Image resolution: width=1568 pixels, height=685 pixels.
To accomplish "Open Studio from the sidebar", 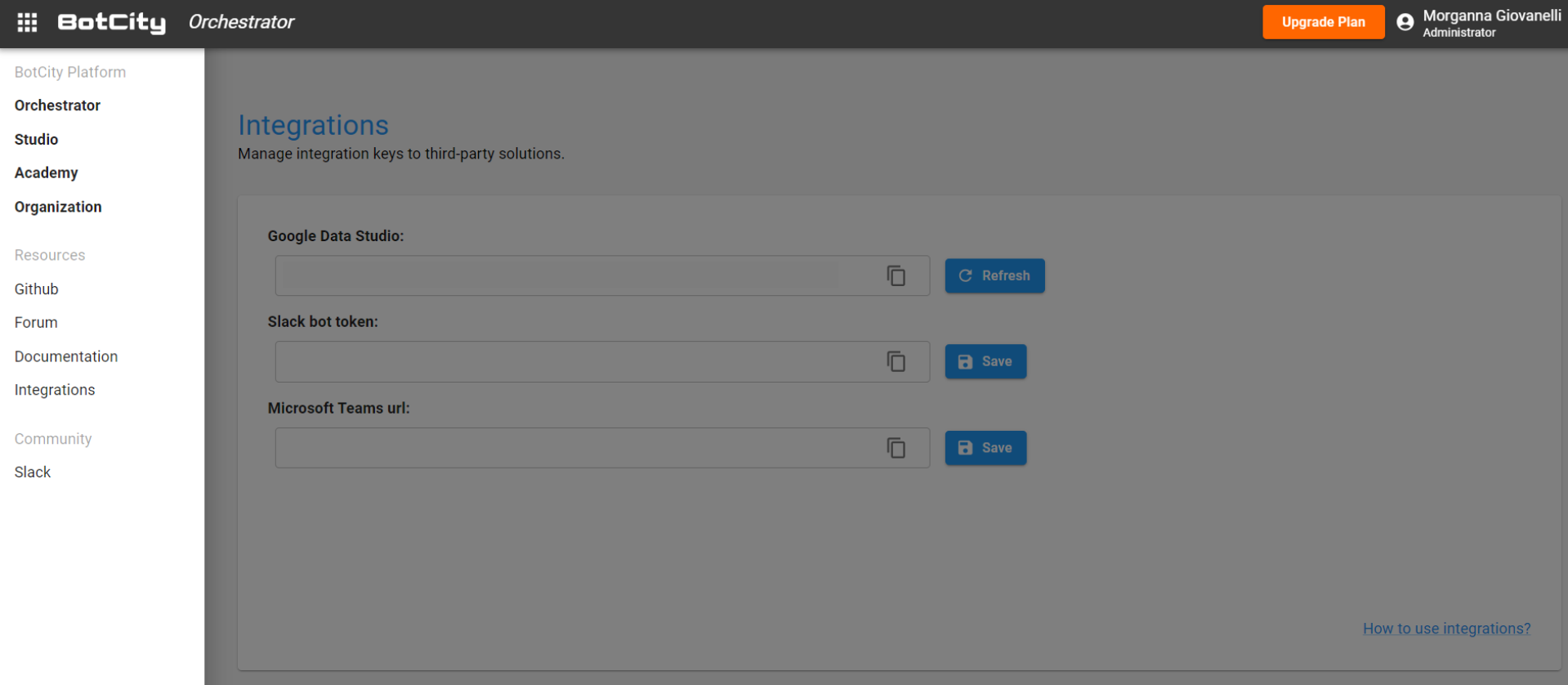I will coord(36,140).
